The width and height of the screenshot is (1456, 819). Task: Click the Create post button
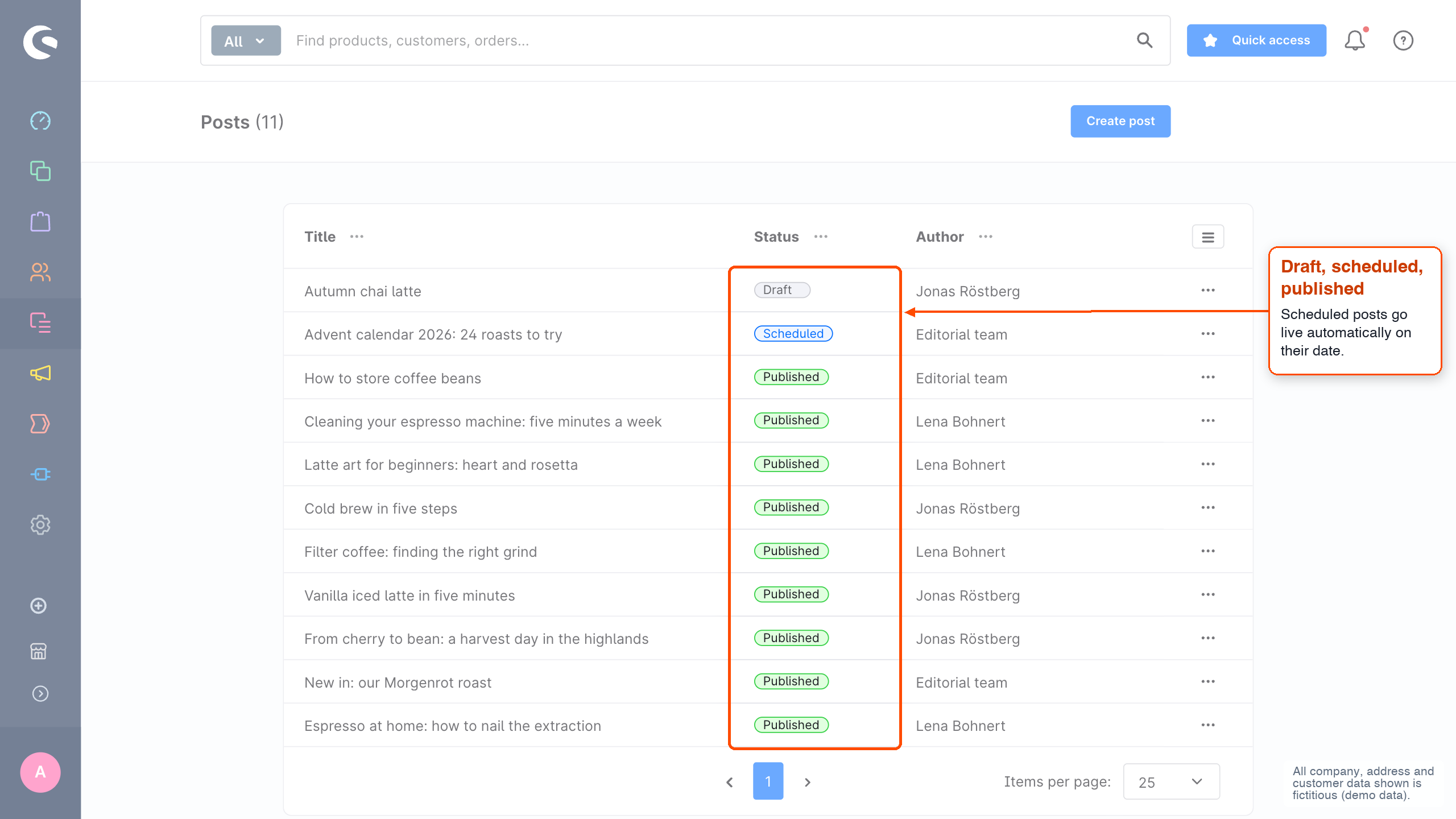pos(1120,121)
